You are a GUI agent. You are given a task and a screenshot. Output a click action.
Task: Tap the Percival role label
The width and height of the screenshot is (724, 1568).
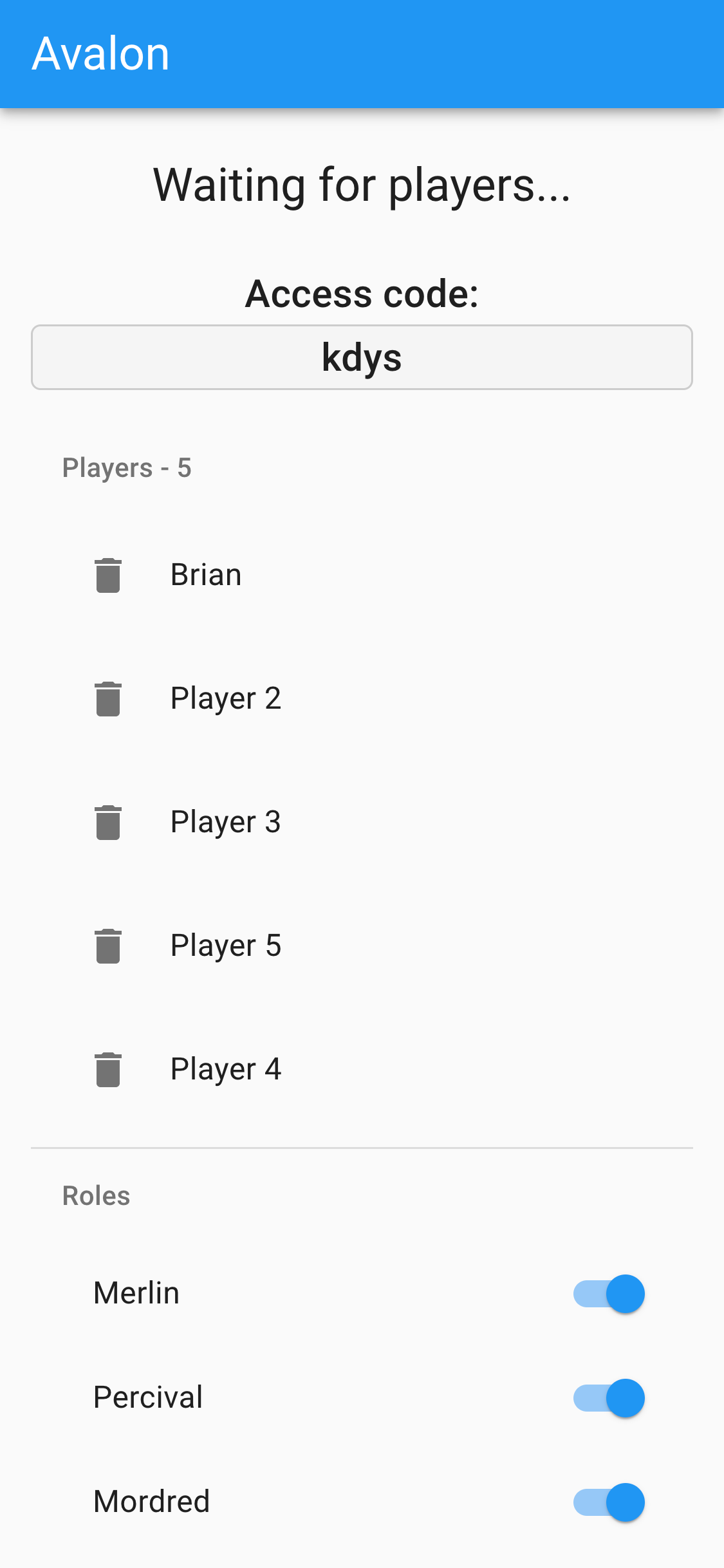[148, 1397]
